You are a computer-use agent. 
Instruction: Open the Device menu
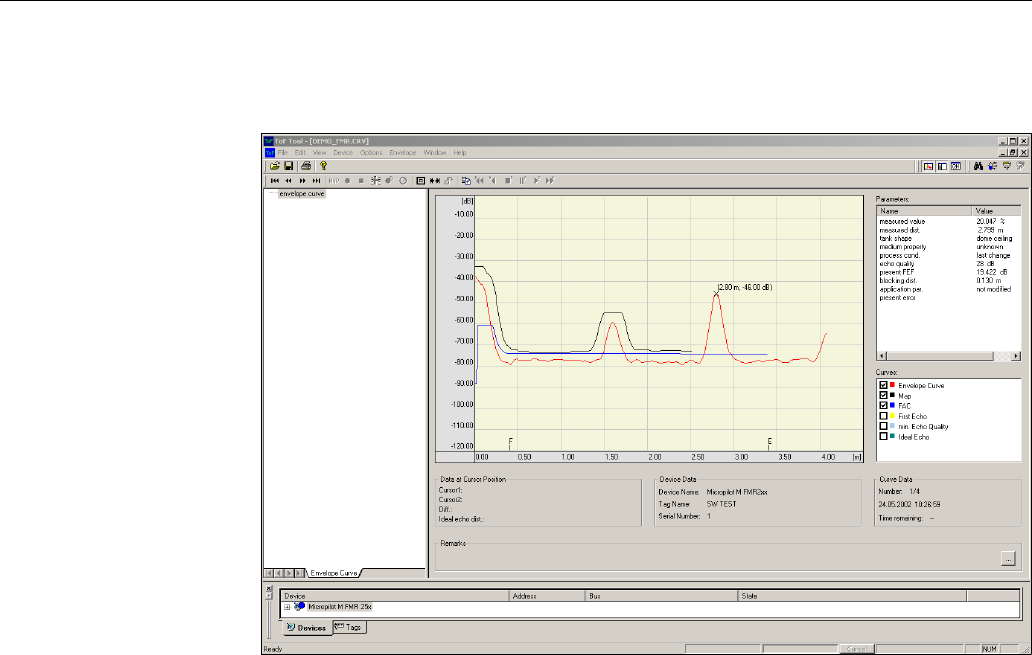click(343, 153)
